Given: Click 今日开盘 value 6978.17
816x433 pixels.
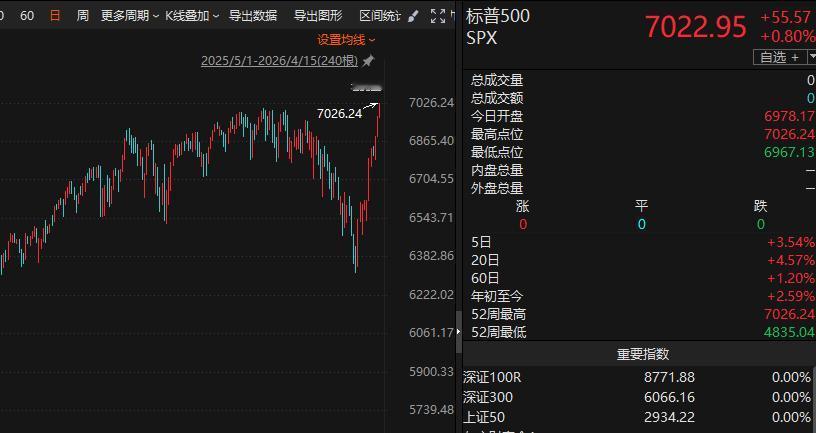Looking at the screenshot, I should pos(789,116).
